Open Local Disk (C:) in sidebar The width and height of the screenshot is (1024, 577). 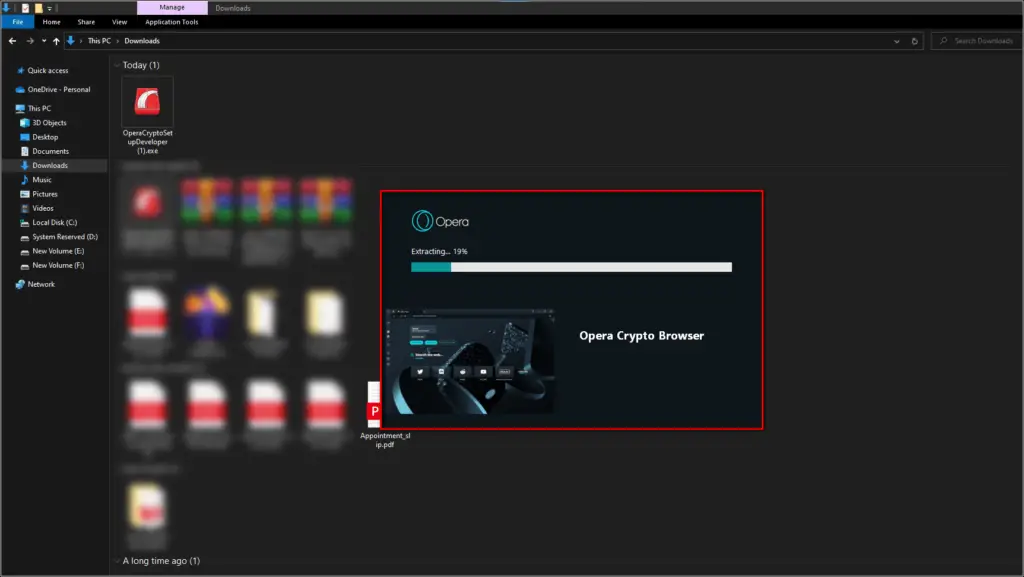coord(54,223)
